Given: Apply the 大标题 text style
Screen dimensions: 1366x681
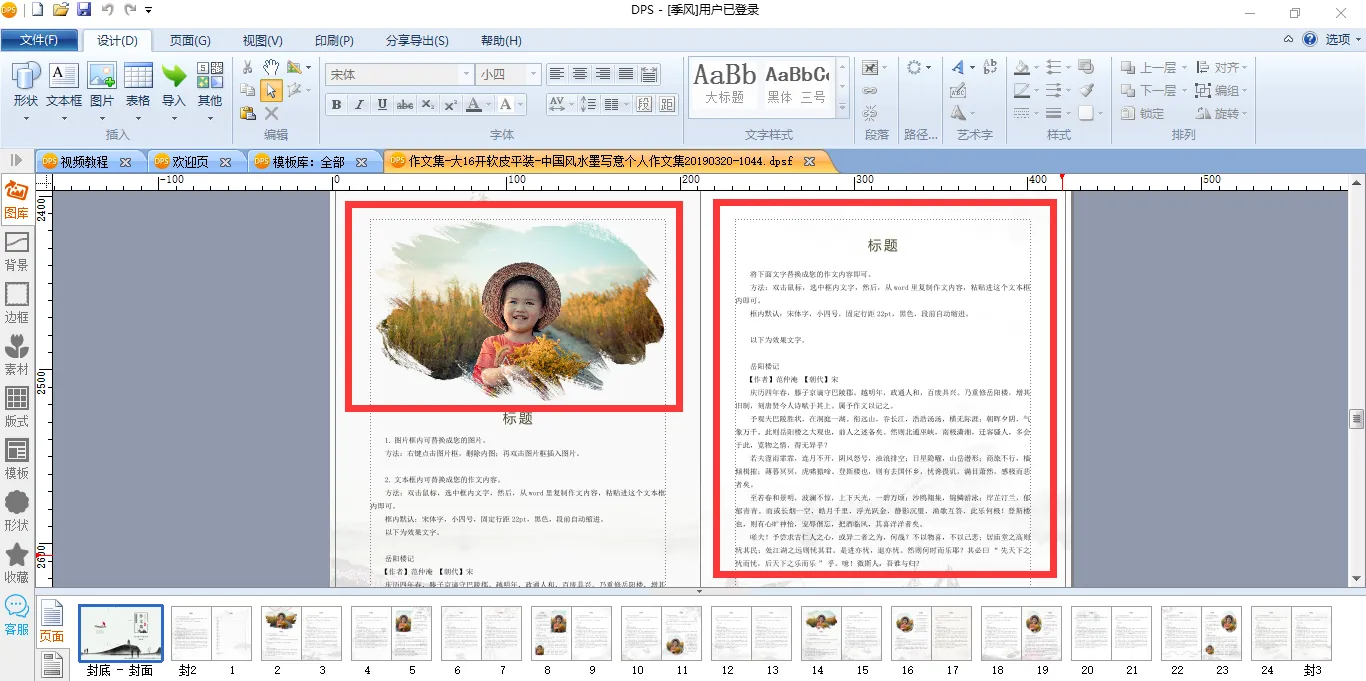Looking at the screenshot, I should [x=725, y=84].
